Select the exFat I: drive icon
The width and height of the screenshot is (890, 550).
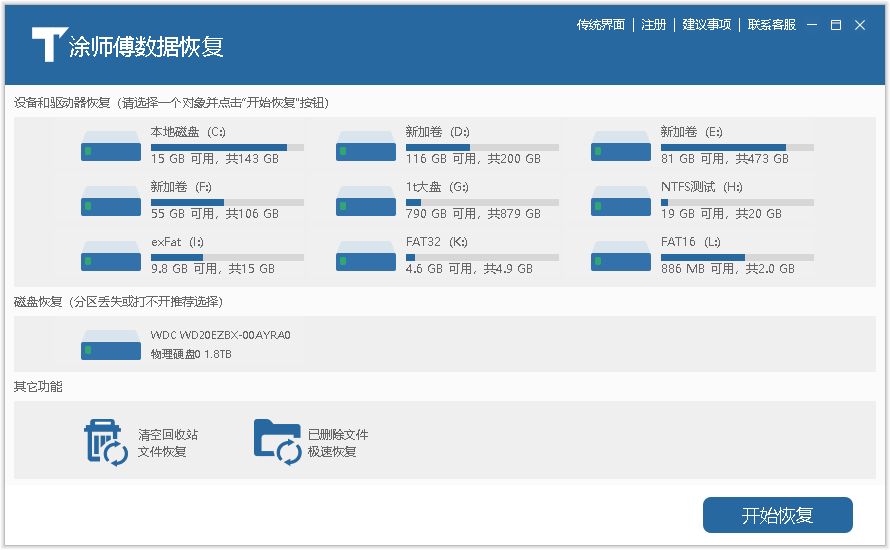click(x=110, y=256)
